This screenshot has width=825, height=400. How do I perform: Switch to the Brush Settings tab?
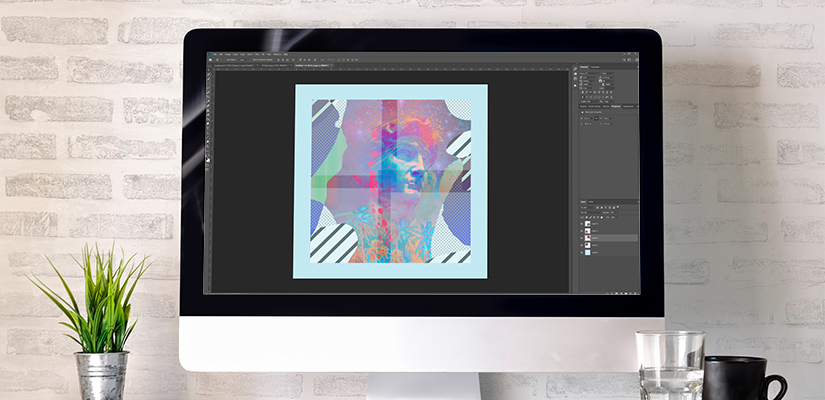[595, 106]
